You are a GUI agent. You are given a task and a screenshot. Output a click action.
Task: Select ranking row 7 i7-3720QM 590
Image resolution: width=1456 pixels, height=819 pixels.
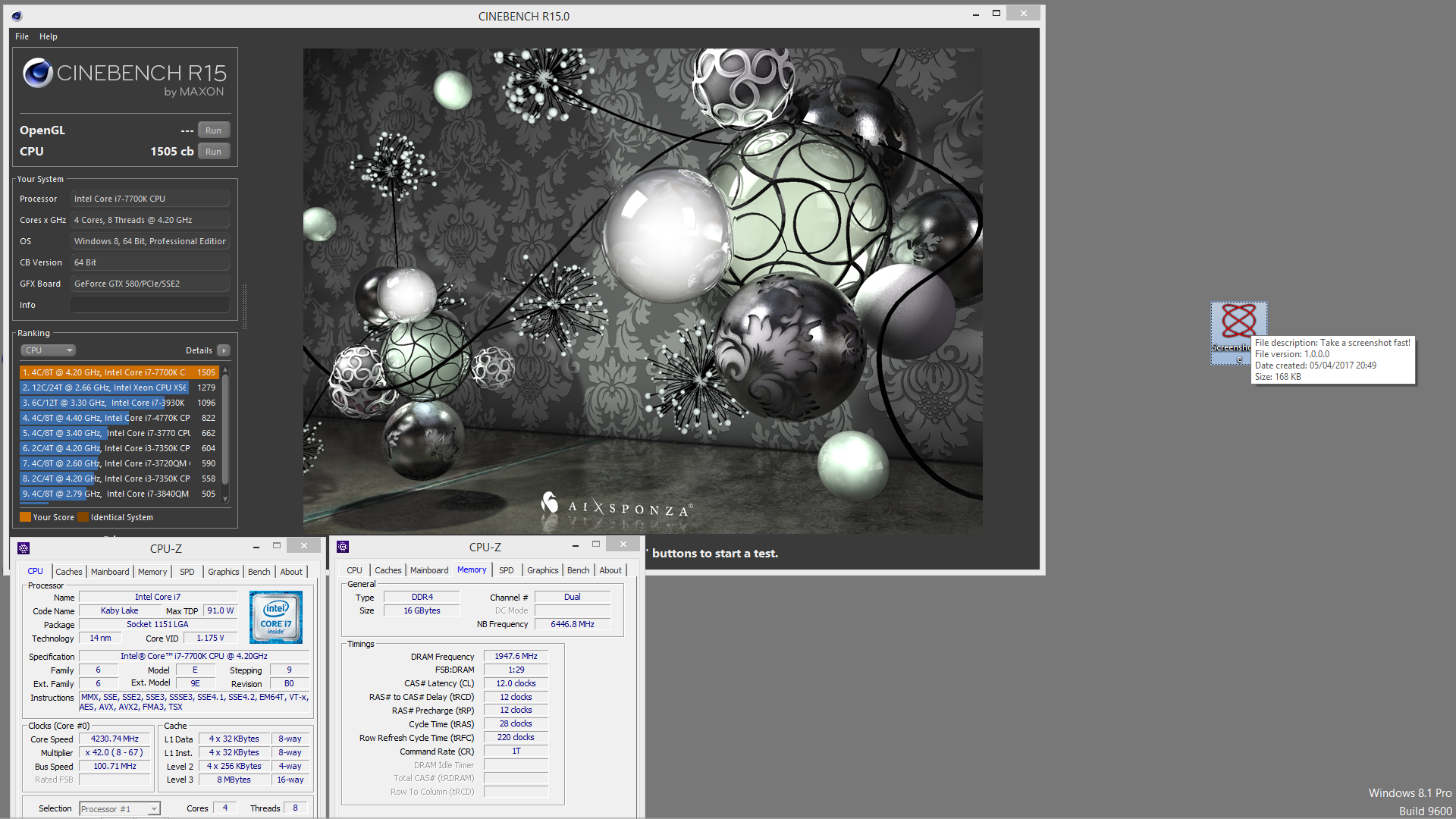(120, 463)
